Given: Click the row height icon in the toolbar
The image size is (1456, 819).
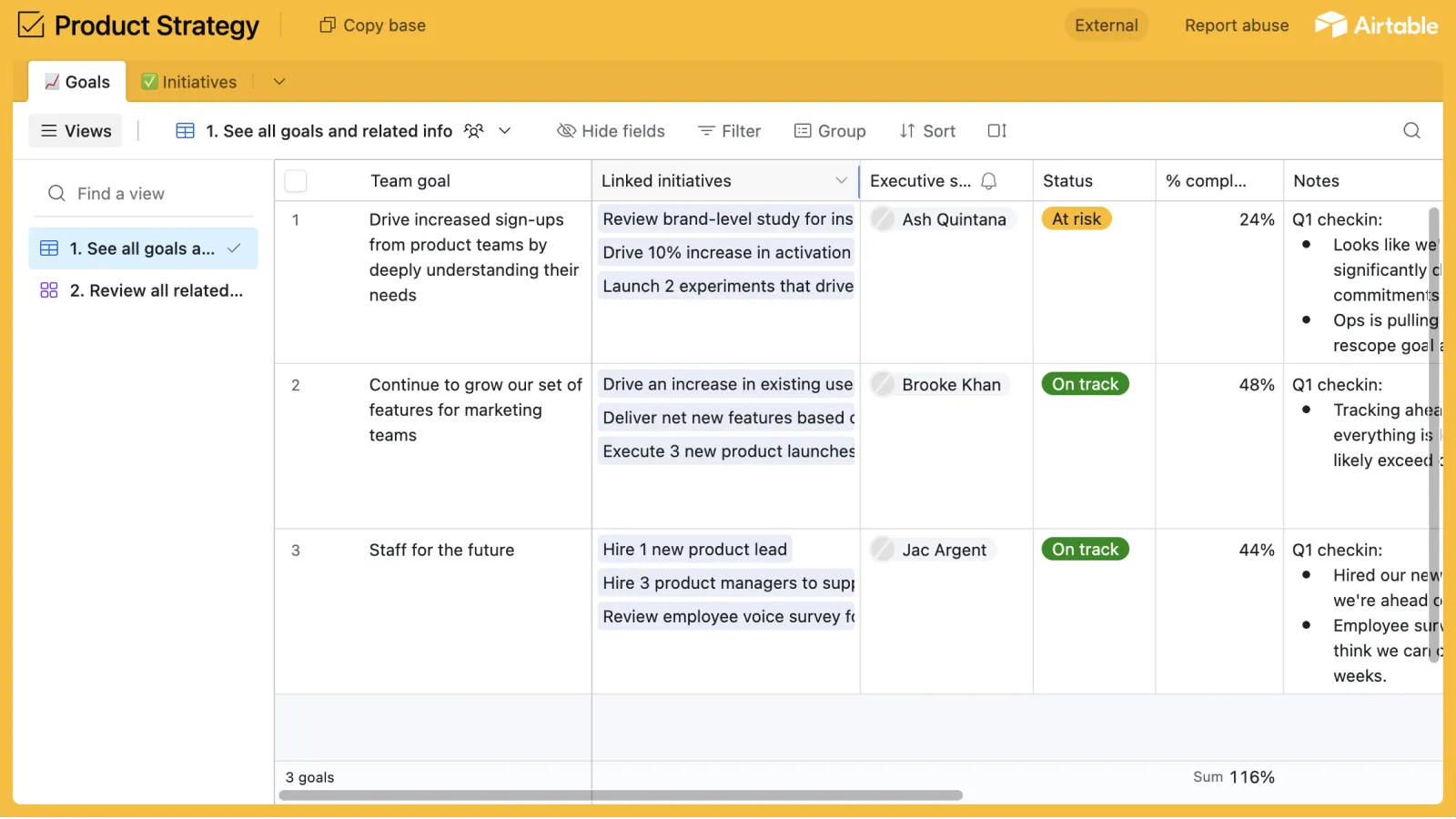Looking at the screenshot, I should point(997,131).
